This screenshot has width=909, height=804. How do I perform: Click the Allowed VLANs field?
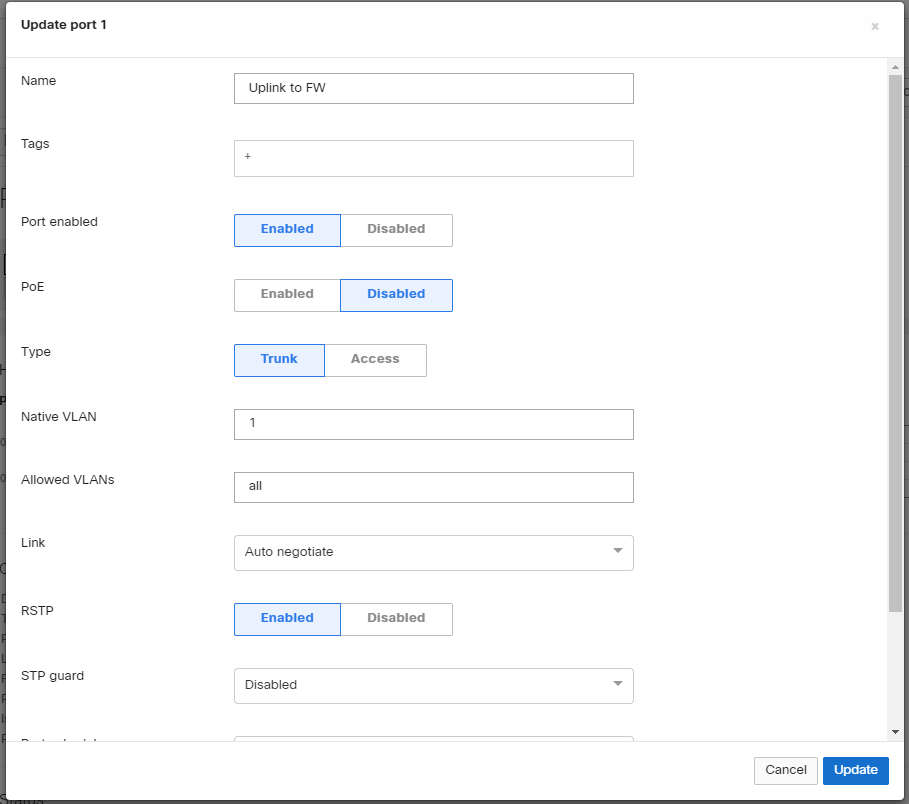pyautogui.click(x=433, y=487)
